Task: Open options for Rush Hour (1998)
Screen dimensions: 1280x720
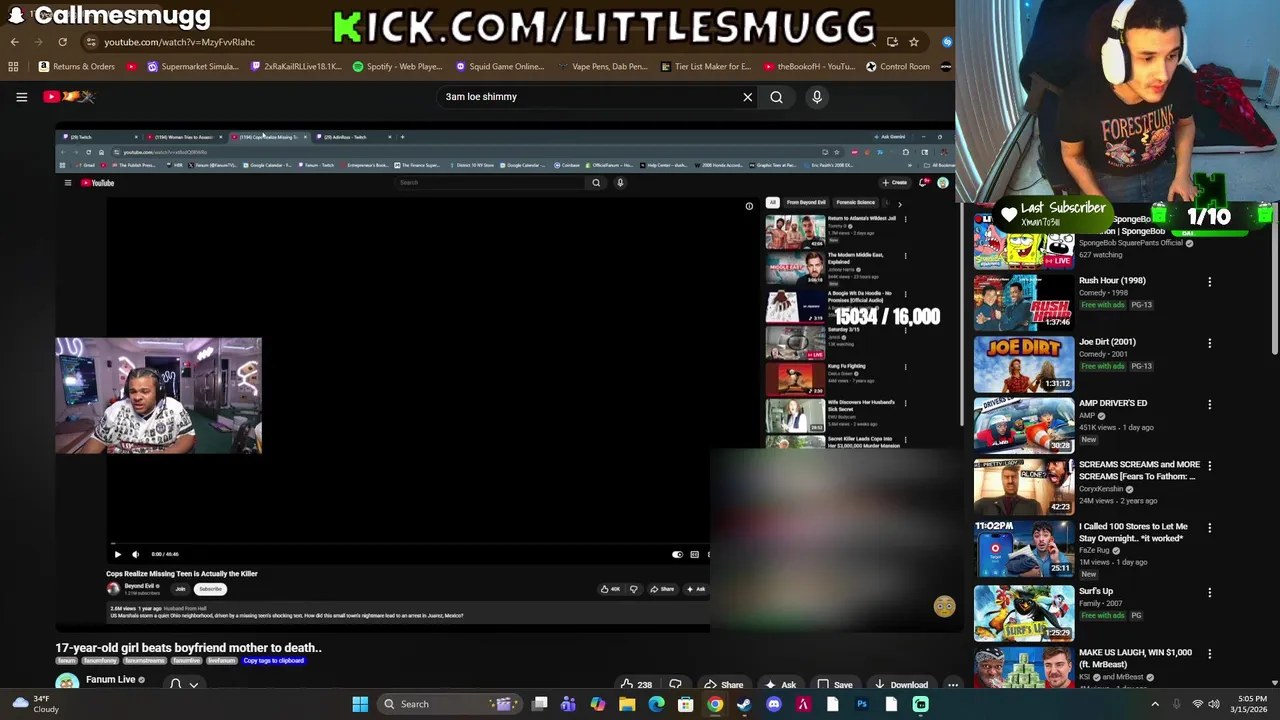Action: coord(1209,282)
